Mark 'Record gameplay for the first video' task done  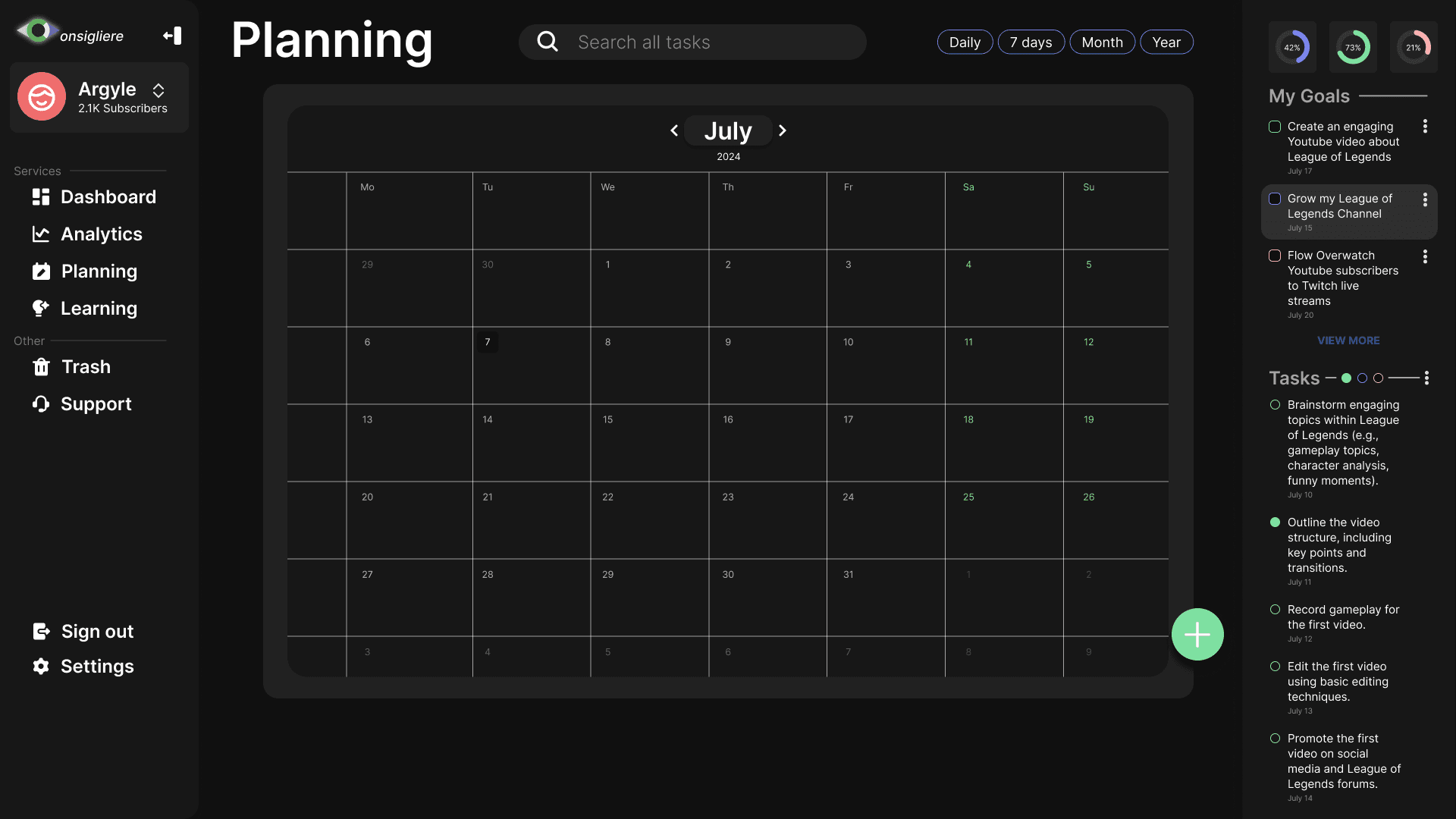coord(1275,610)
